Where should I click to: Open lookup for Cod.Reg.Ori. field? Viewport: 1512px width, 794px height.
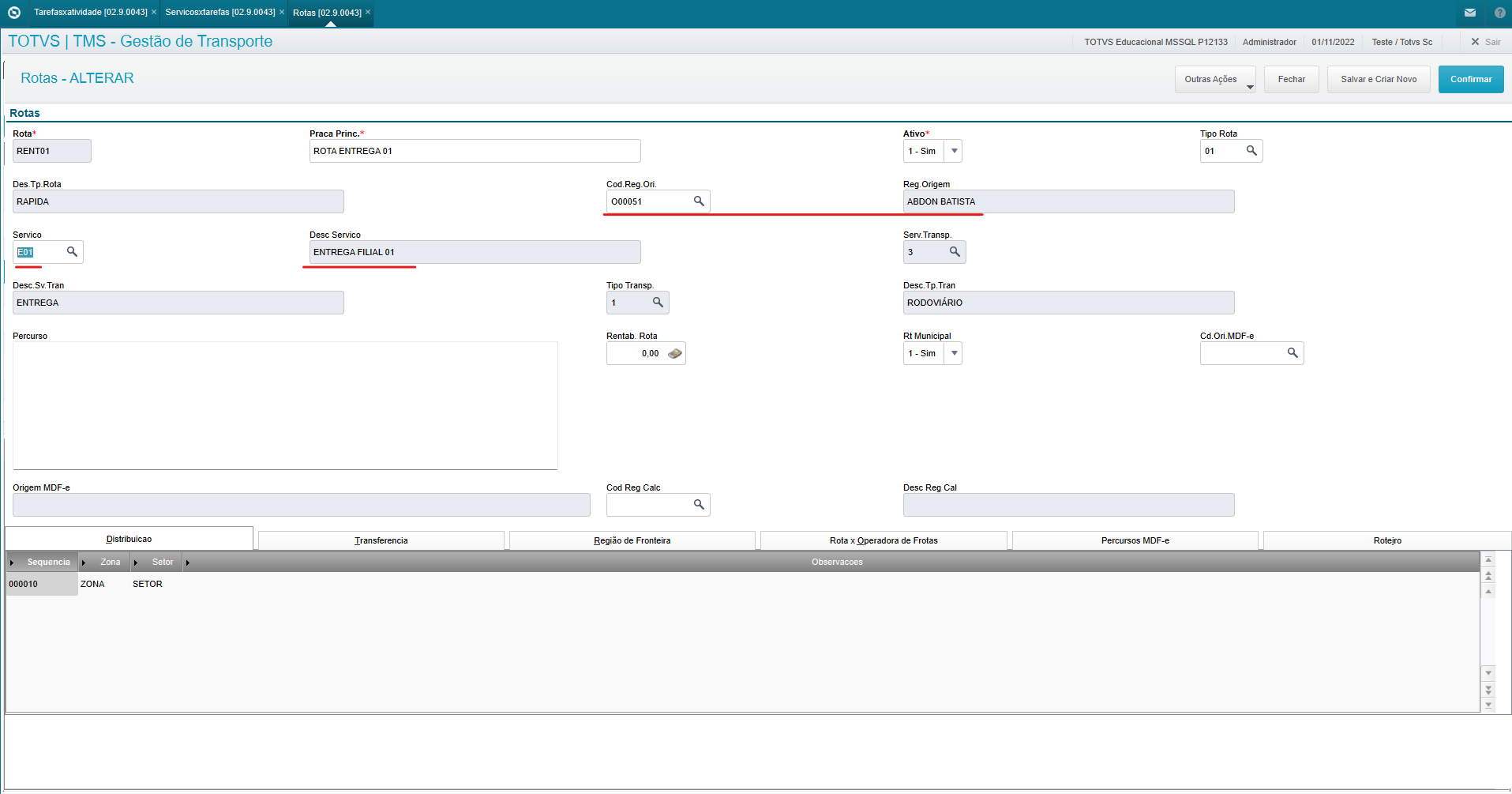tap(699, 201)
